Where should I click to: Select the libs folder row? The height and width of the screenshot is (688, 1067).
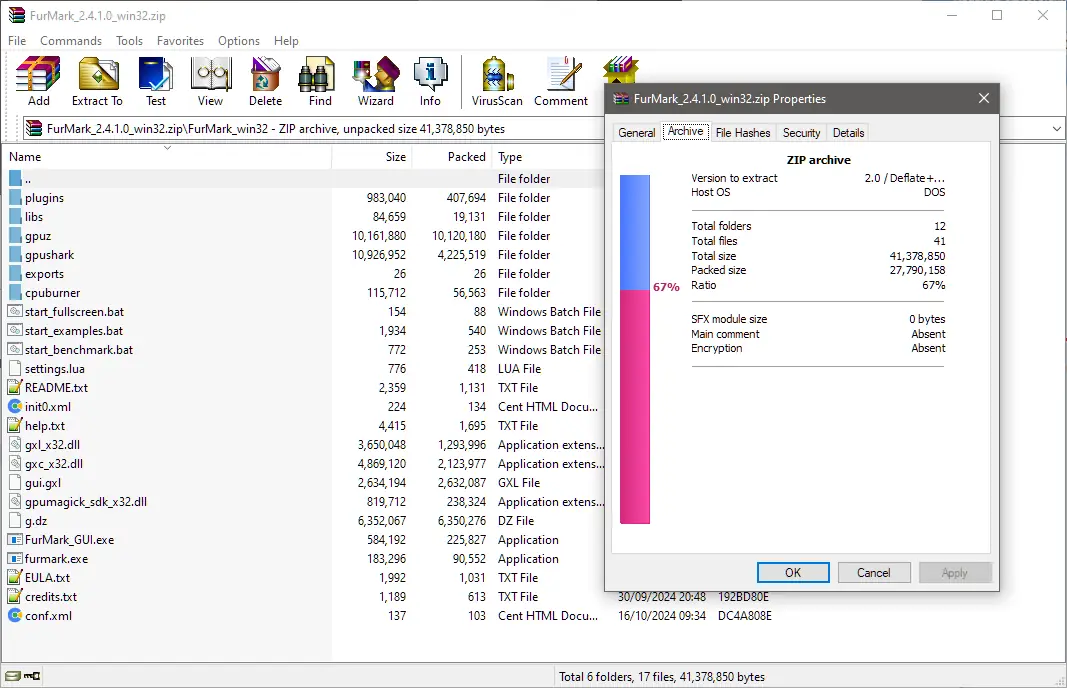pyautogui.click(x=303, y=216)
